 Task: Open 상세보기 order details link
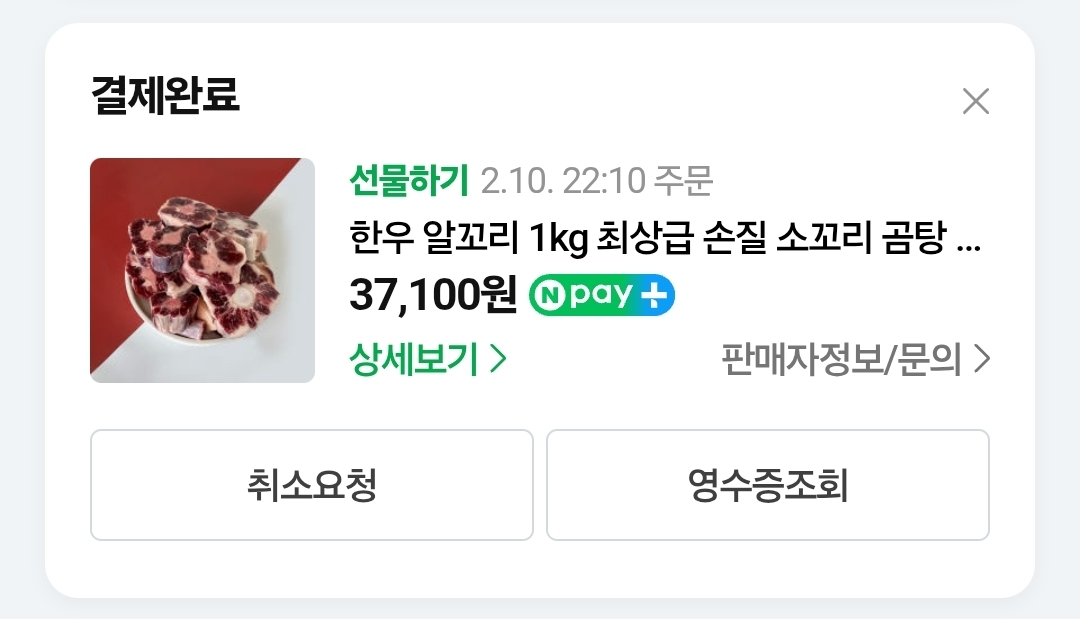point(428,358)
